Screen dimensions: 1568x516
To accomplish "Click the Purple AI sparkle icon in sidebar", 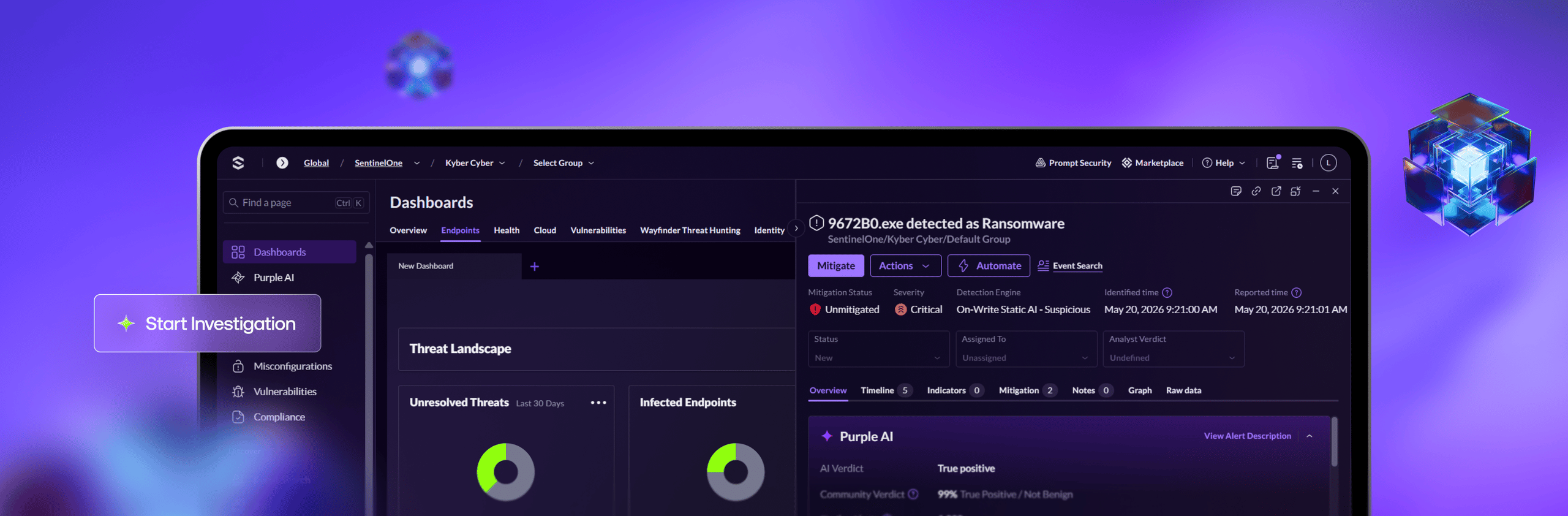I will (238, 278).
